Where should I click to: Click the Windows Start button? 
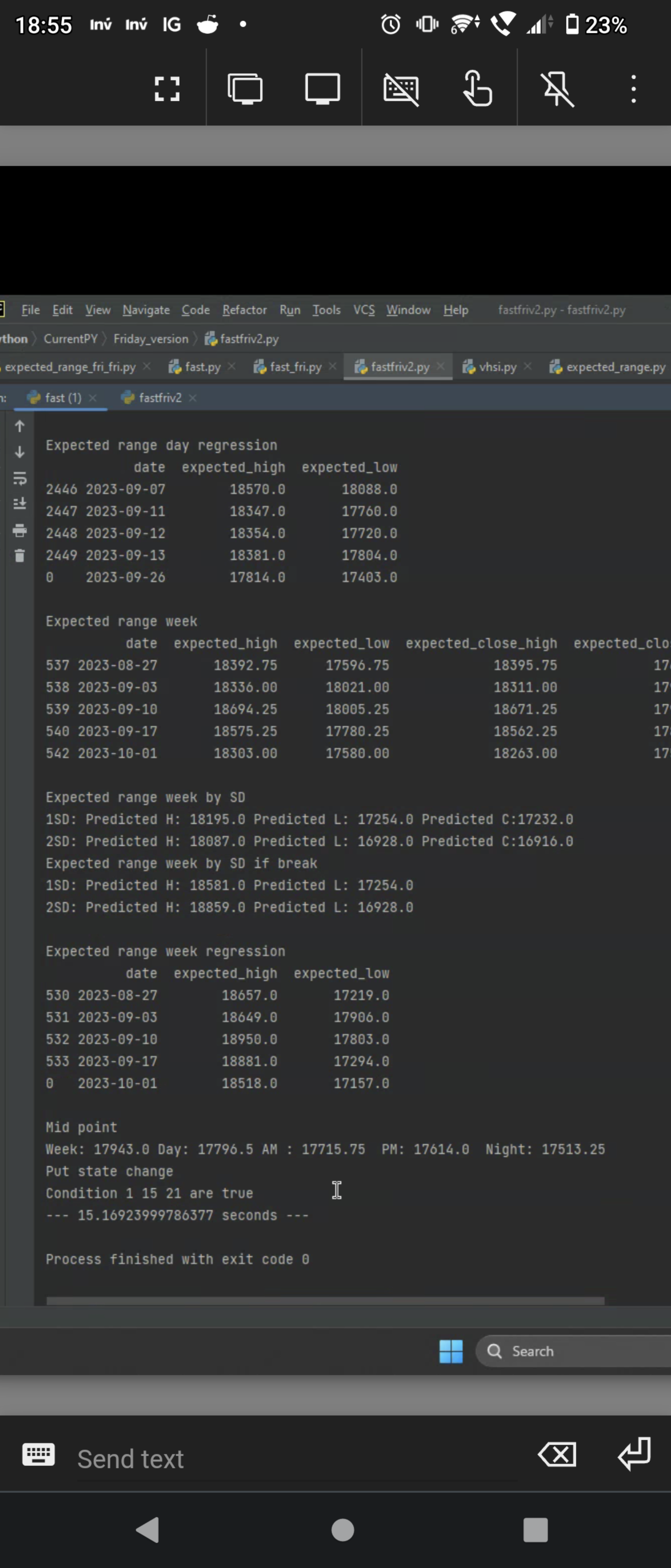(x=451, y=1351)
